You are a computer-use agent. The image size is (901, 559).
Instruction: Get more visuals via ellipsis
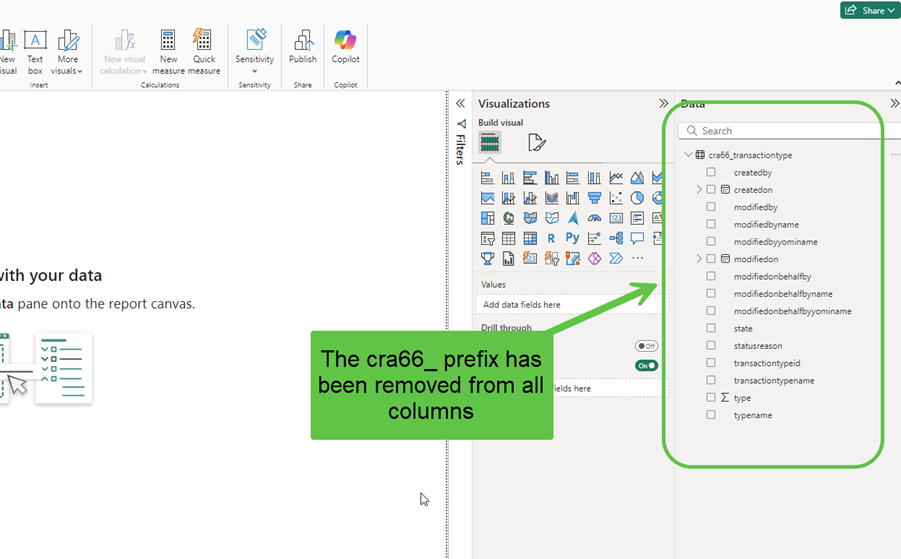(x=637, y=259)
